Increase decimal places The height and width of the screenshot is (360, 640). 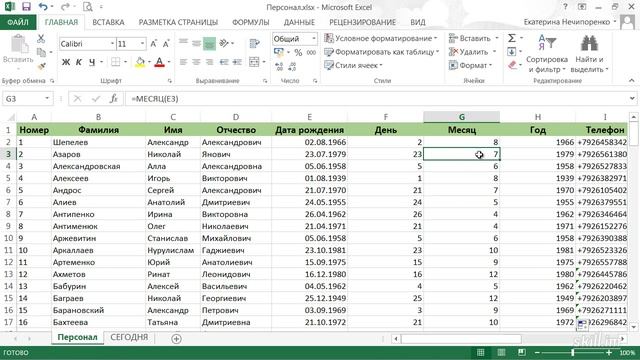click(279, 67)
